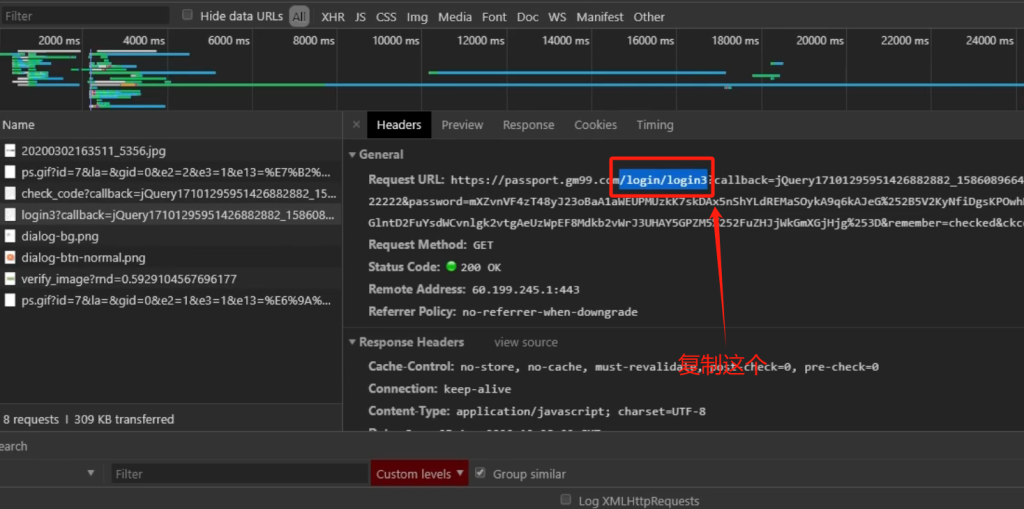Filter requests by Img
This screenshot has width=1024, height=509.
(x=417, y=17)
